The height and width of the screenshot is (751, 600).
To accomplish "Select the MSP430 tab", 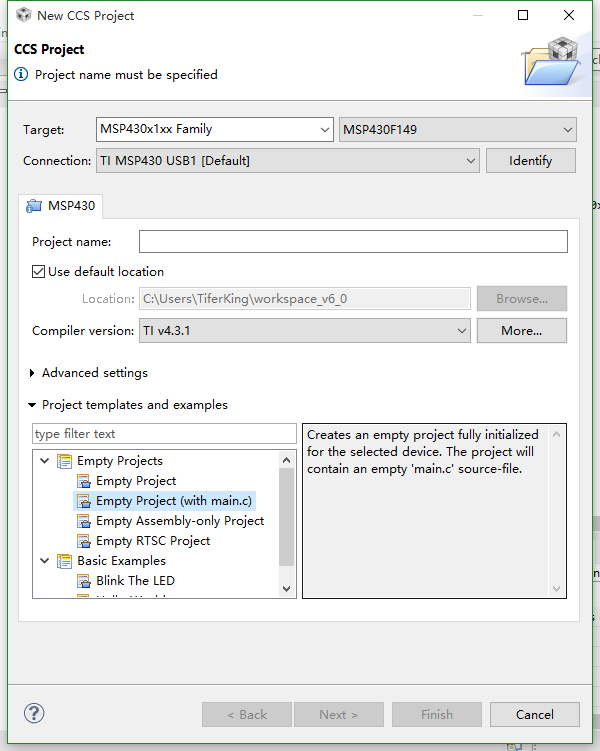I will click(x=61, y=206).
